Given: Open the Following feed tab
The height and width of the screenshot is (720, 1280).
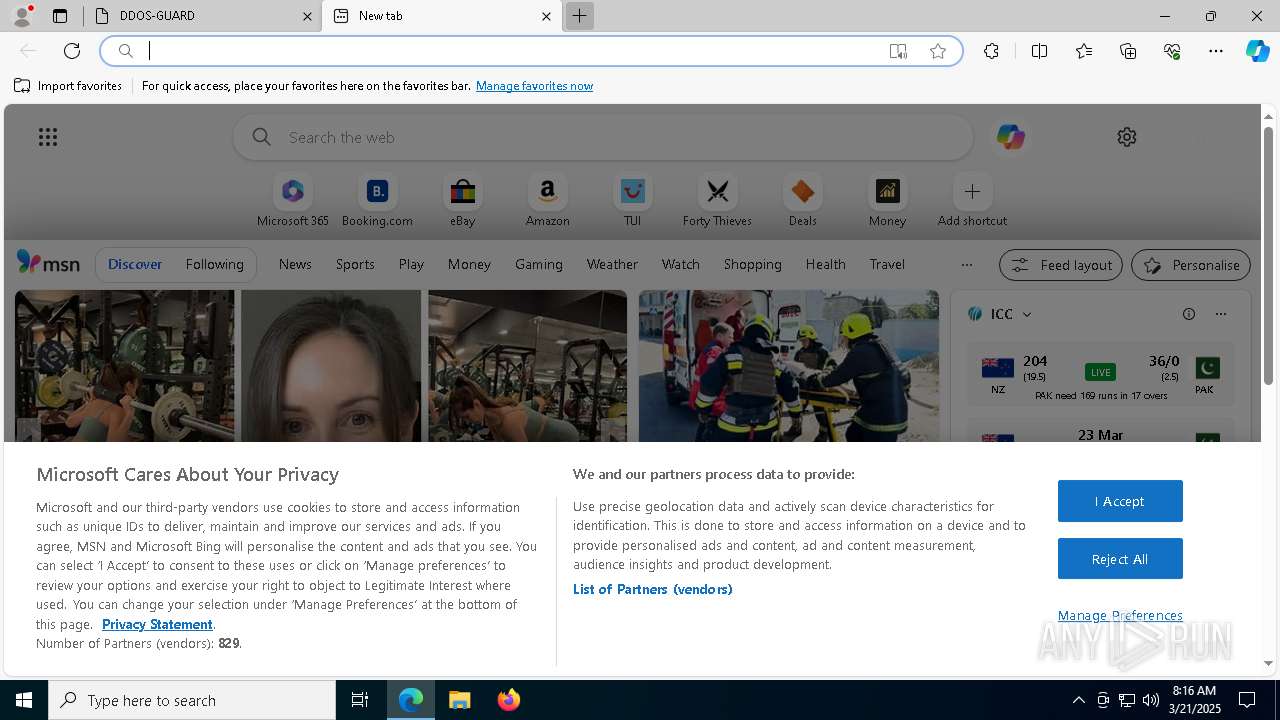Looking at the screenshot, I should (x=214, y=264).
